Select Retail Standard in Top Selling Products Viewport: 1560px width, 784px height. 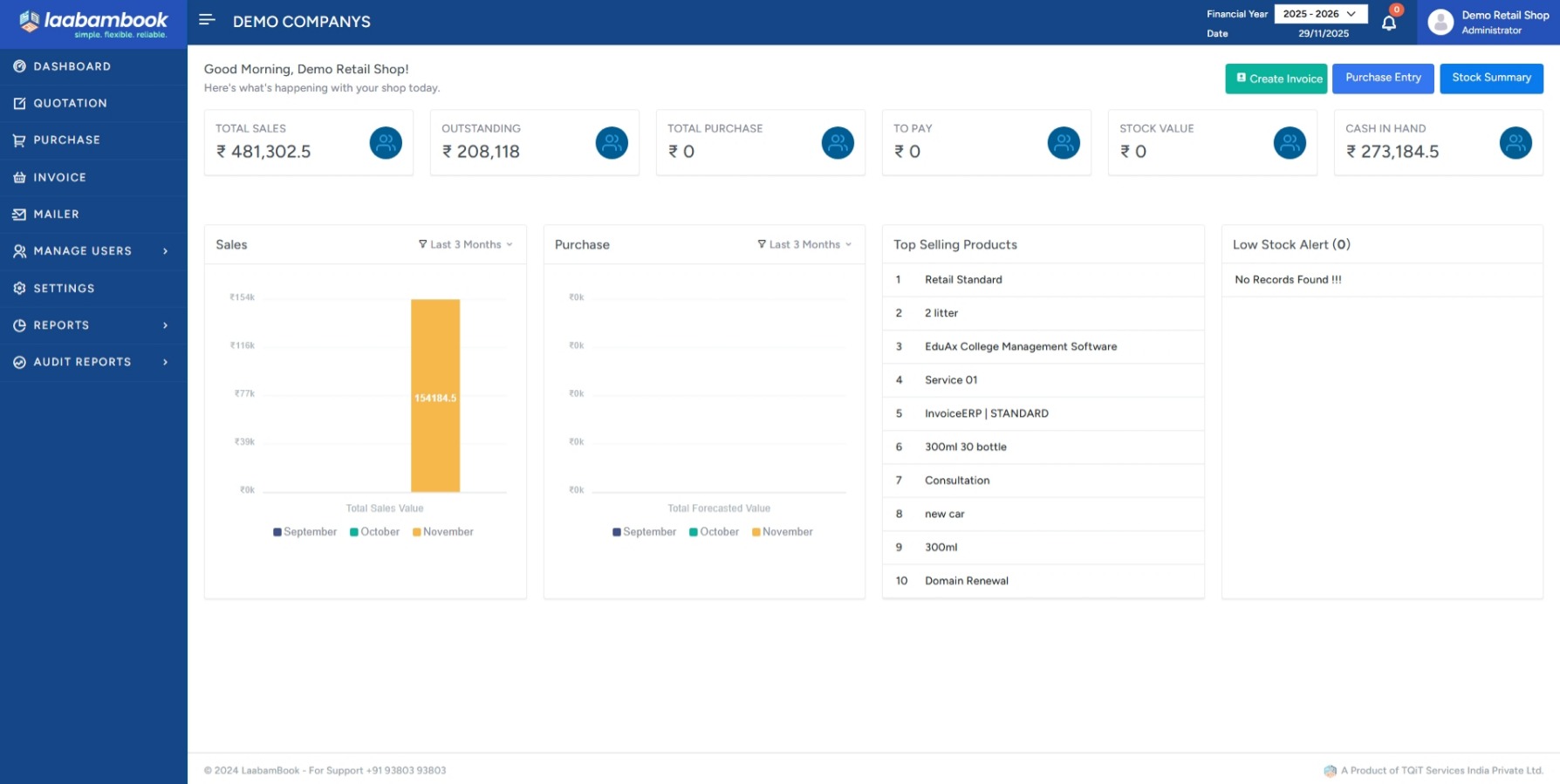click(x=963, y=280)
